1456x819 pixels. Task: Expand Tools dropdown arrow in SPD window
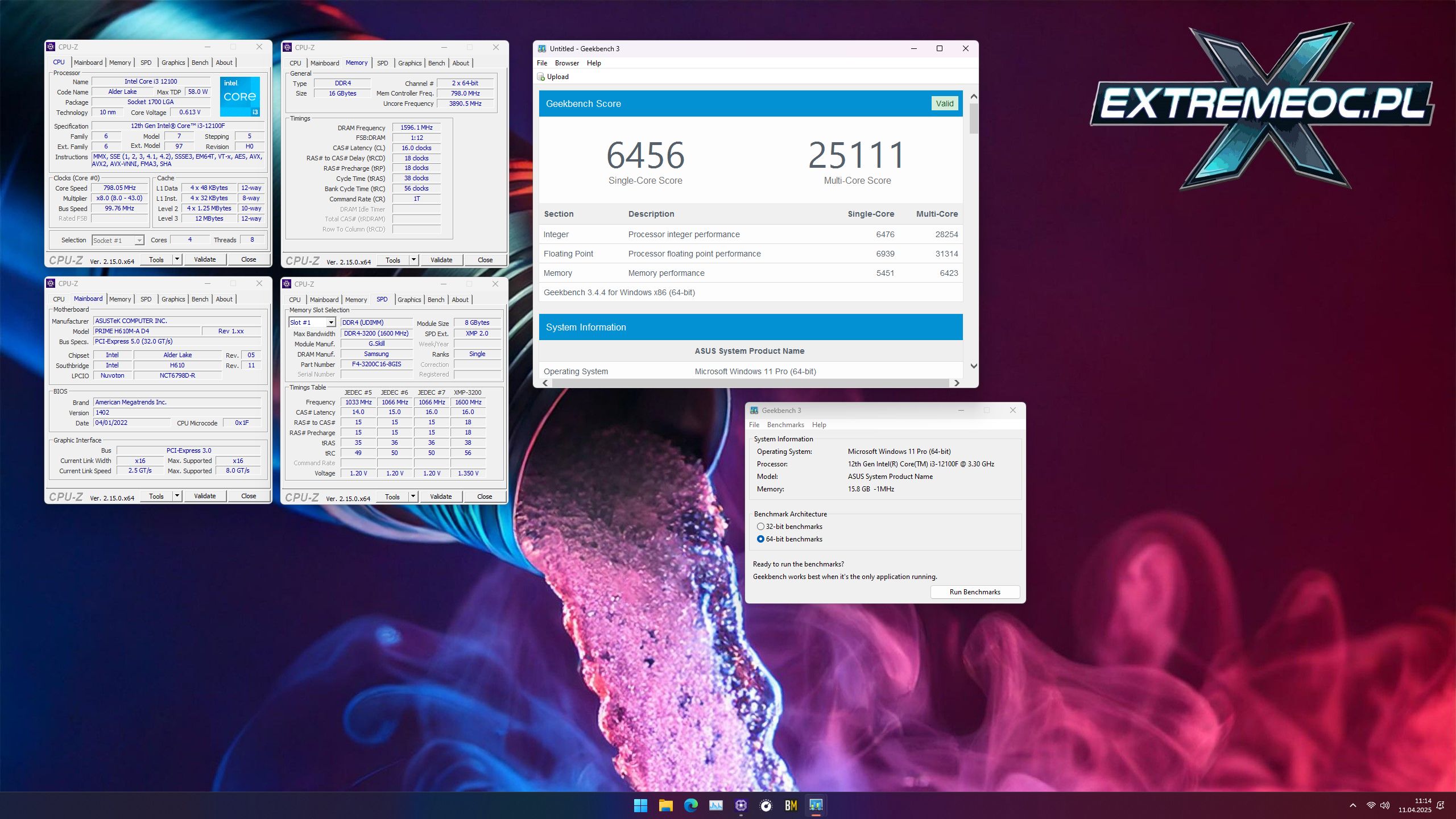pos(413,497)
